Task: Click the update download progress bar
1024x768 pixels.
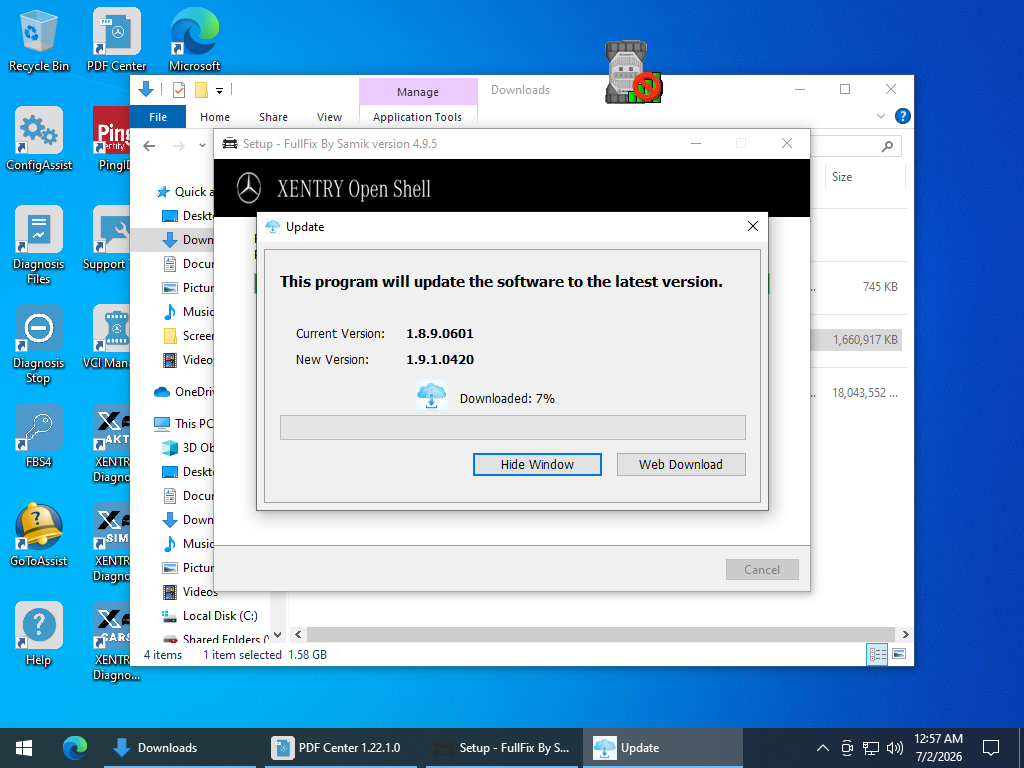Action: click(513, 428)
